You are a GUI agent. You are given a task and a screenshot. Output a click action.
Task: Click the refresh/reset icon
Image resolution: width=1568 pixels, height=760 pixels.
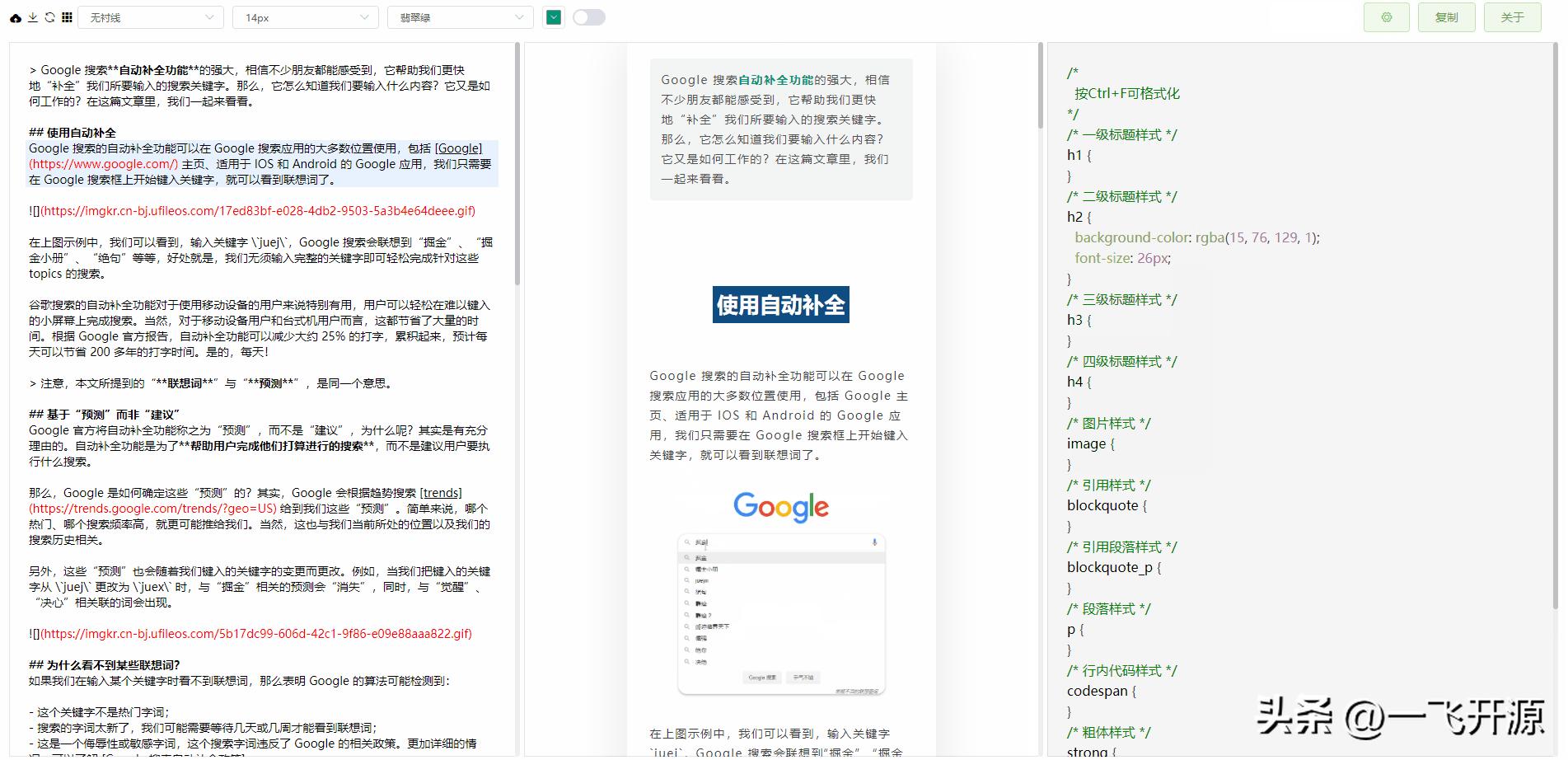tap(50, 16)
